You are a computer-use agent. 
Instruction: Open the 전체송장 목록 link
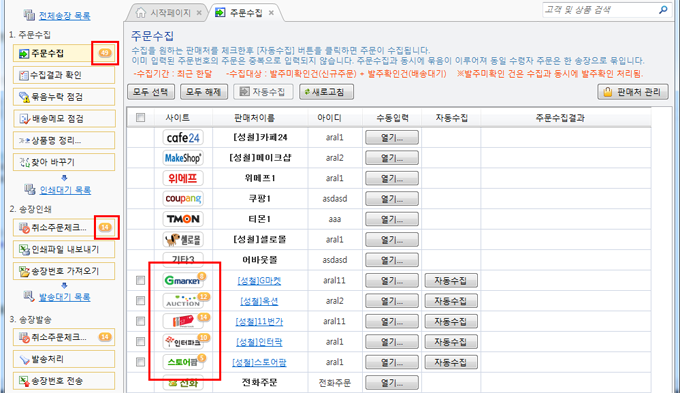[x=65, y=16]
